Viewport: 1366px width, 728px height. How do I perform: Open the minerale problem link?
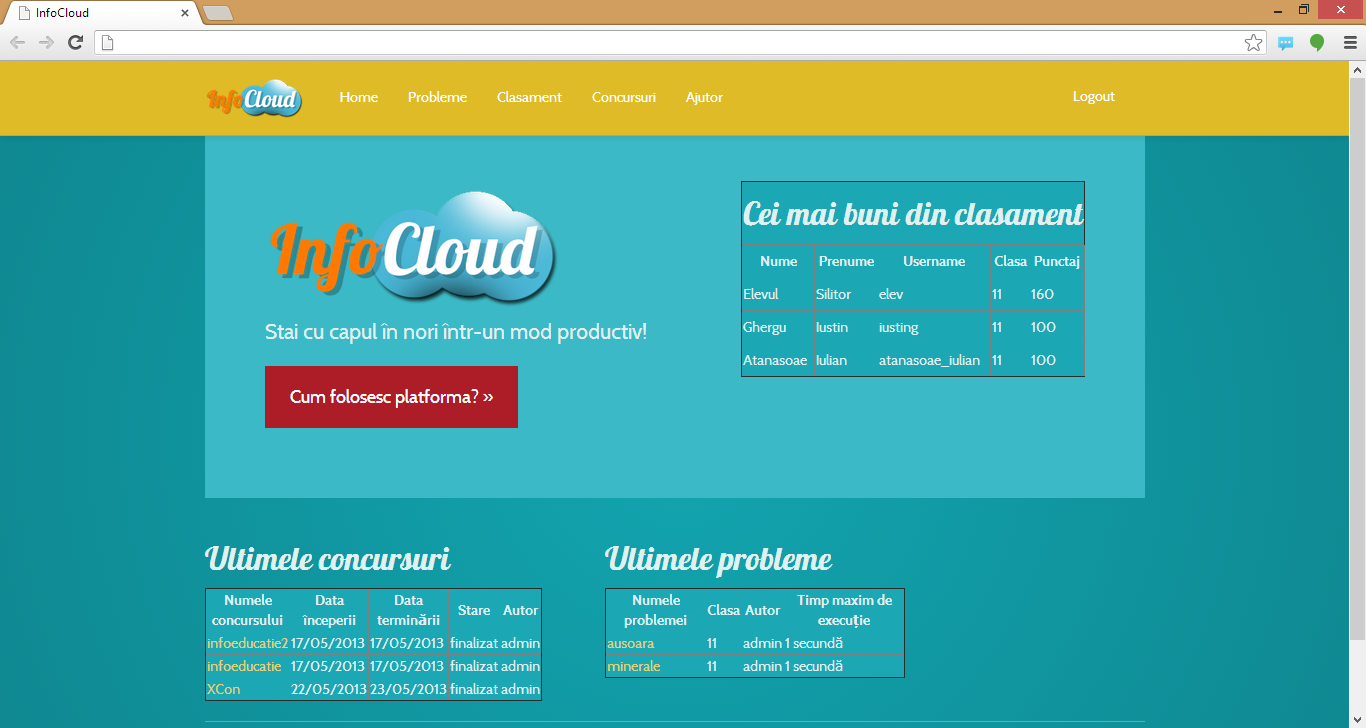coord(633,666)
